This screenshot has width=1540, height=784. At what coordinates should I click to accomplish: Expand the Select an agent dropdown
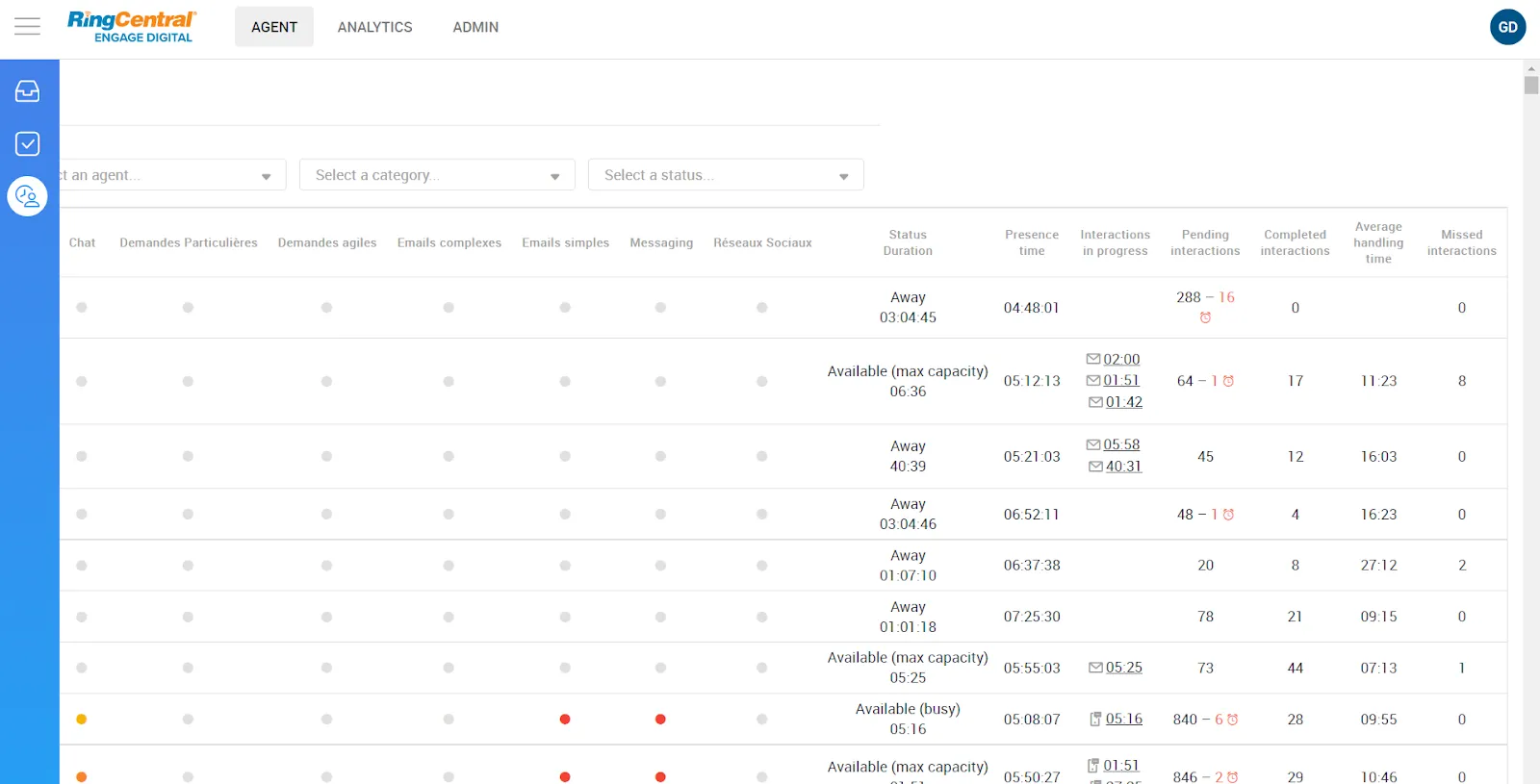[x=173, y=175]
